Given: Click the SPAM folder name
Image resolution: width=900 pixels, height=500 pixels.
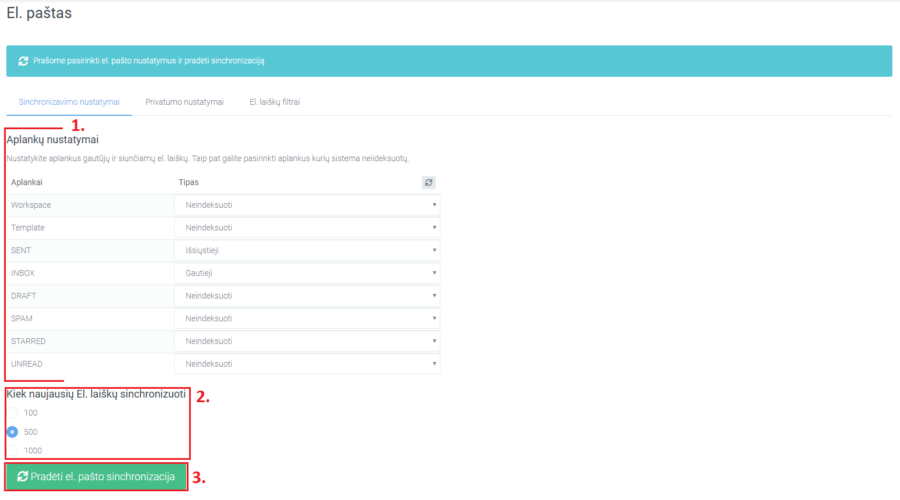Looking at the screenshot, I should click(21, 319).
